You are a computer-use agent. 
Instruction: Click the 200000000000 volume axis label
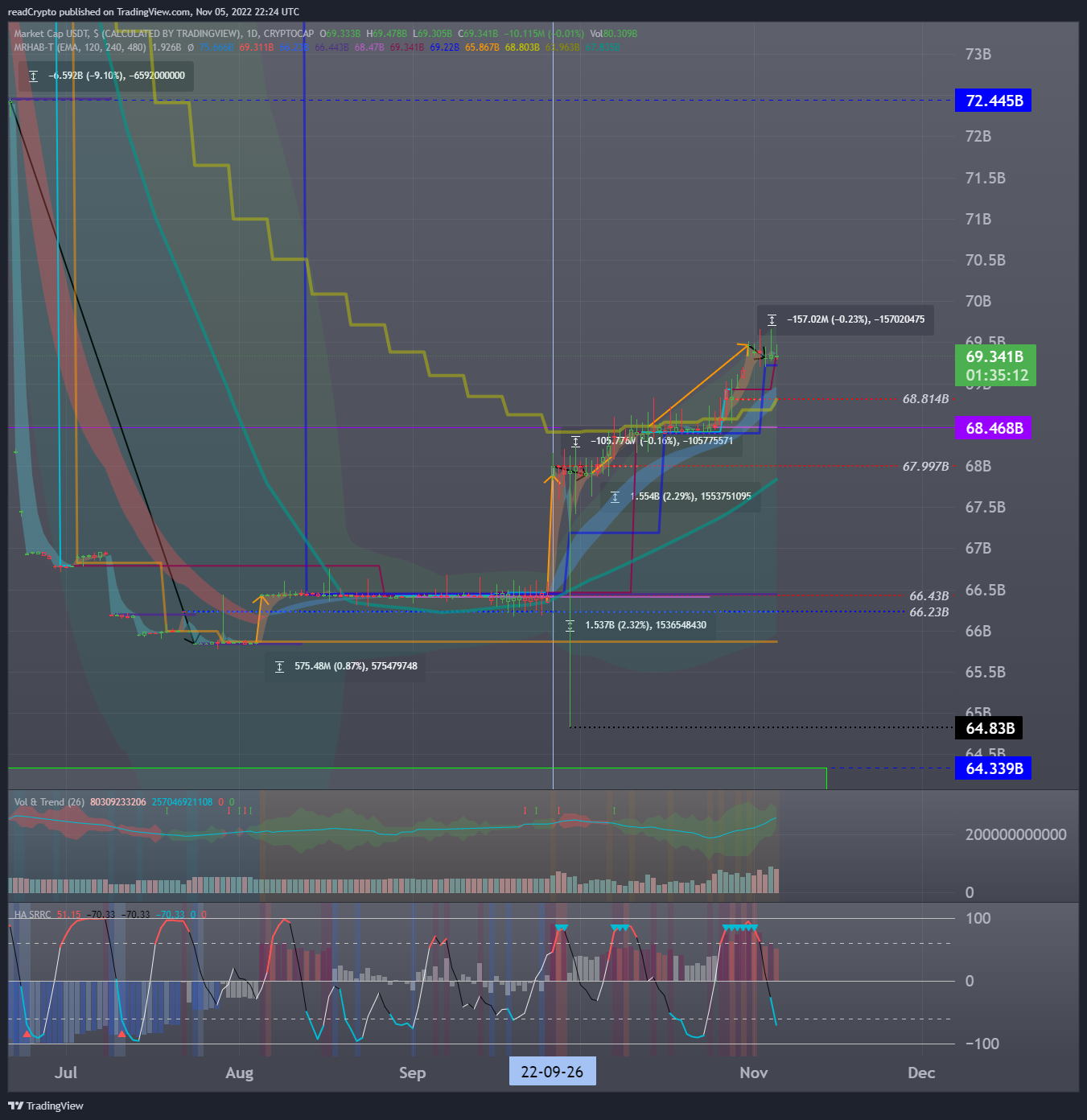click(1016, 834)
